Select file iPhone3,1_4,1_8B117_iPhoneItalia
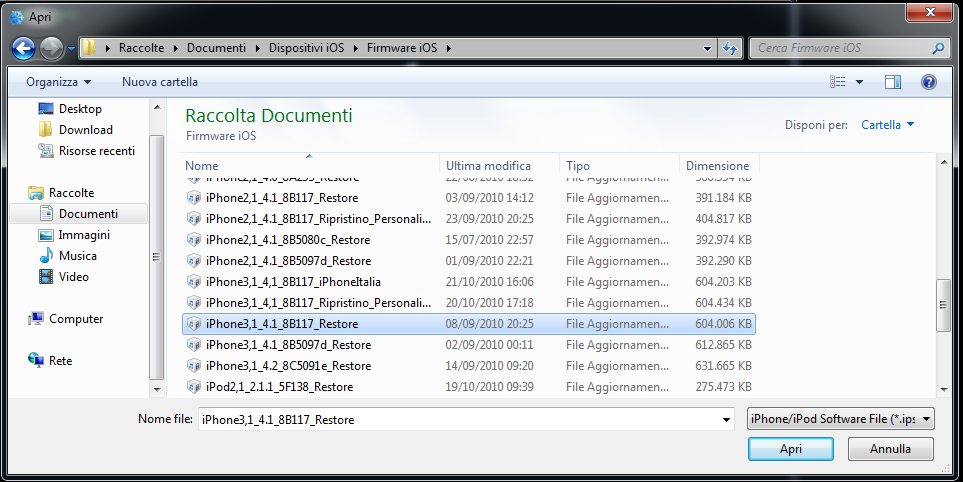Viewport: 963px width, 482px height. click(469, 282)
